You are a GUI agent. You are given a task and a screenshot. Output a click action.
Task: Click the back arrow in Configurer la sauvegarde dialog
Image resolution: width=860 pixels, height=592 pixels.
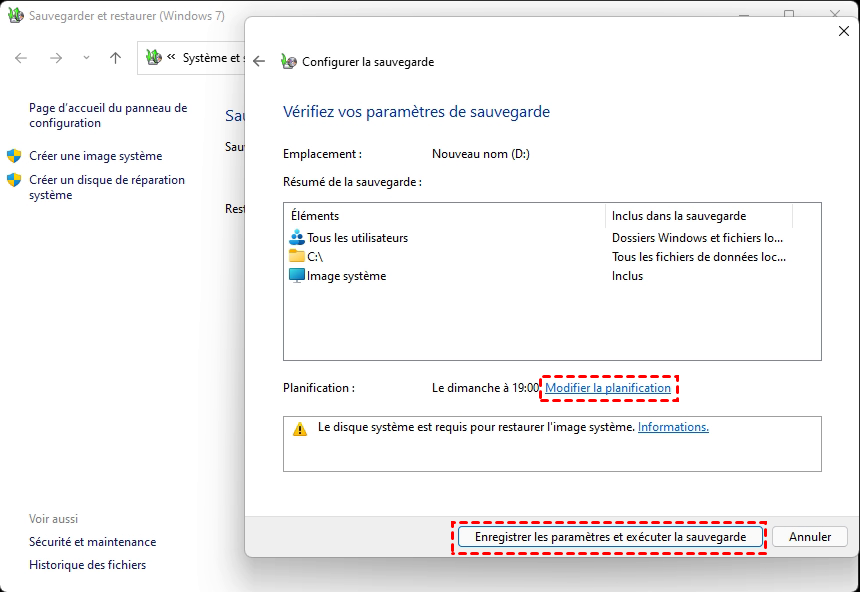click(x=259, y=61)
